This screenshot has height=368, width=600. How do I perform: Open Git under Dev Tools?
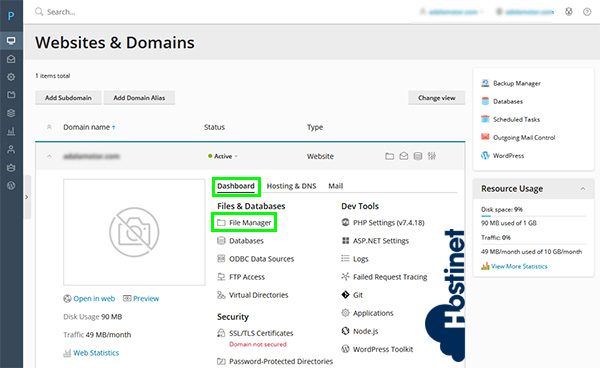(x=352, y=295)
